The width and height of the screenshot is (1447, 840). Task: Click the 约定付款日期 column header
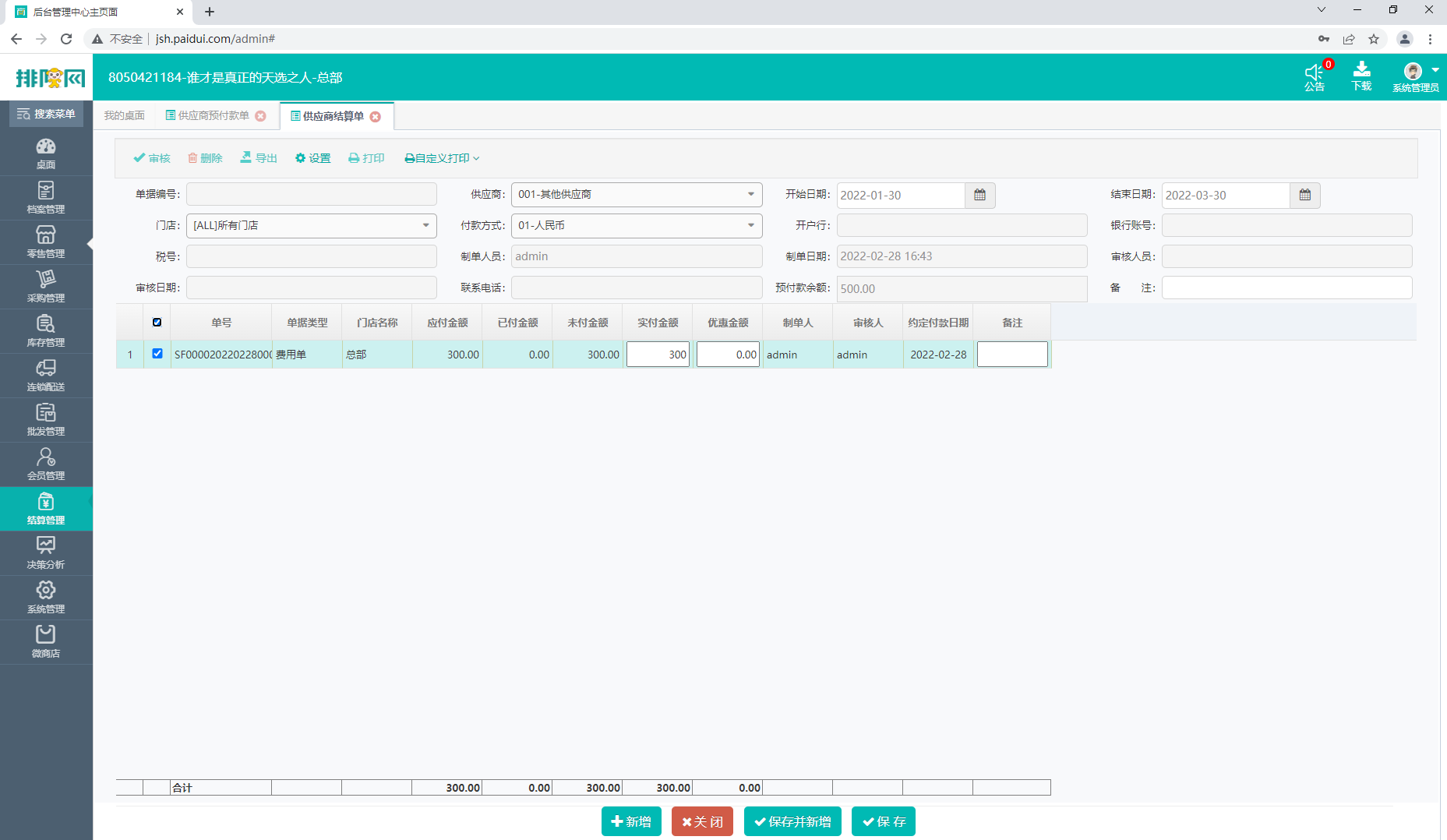[938, 323]
